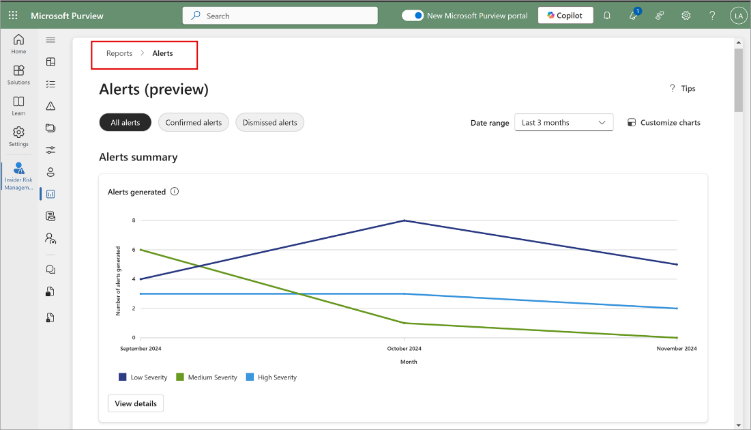Open the Tips help link
Viewport: 751px width, 430px height.
[x=683, y=88]
